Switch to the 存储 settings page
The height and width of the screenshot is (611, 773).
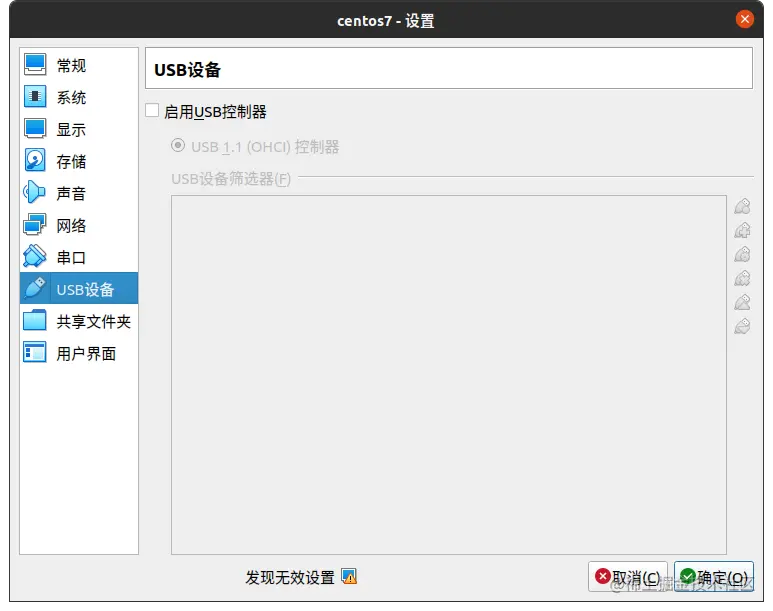79,161
